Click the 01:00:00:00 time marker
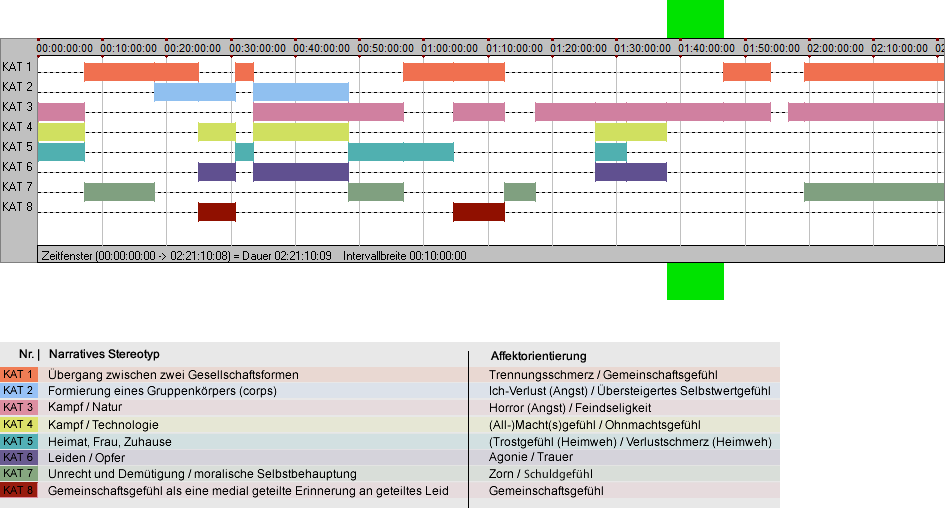This screenshot has height=530, width=945. click(x=450, y=48)
